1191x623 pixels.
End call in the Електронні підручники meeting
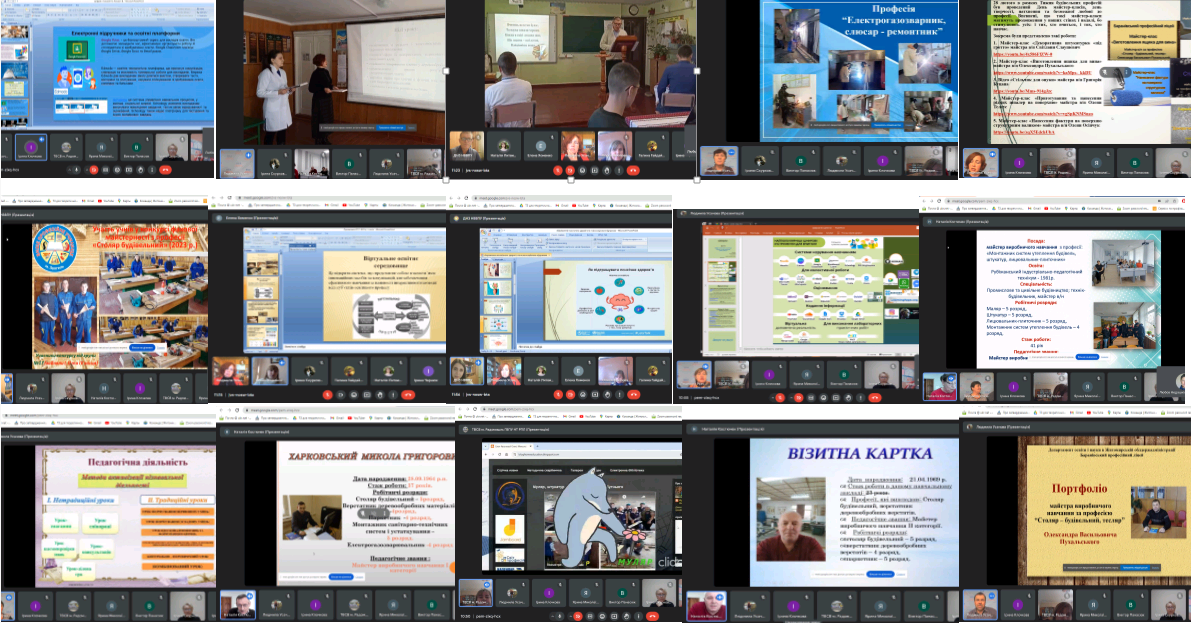(164, 171)
